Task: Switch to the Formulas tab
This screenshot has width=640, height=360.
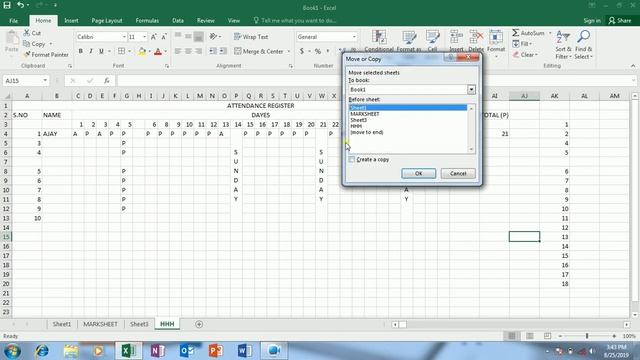Action: [x=147, y=20]
